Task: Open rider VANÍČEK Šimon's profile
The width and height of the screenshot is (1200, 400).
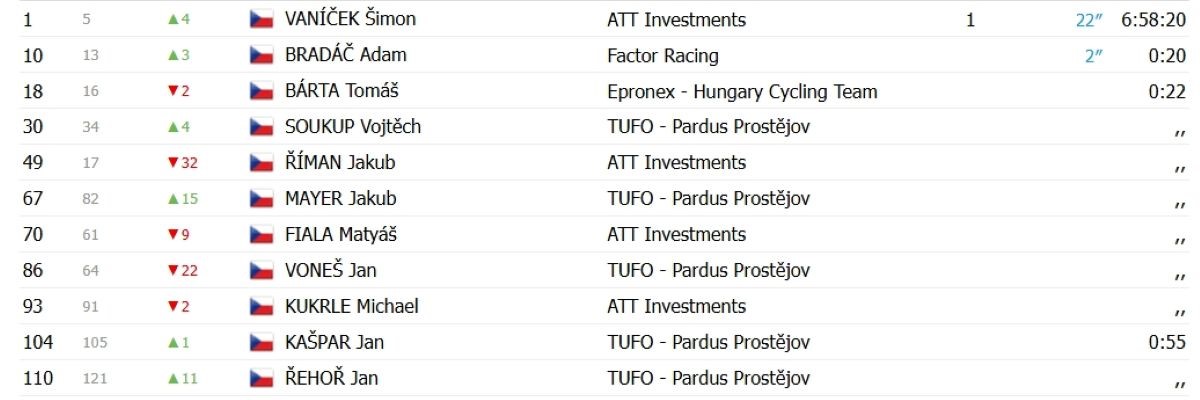Action: coord(350,20)
